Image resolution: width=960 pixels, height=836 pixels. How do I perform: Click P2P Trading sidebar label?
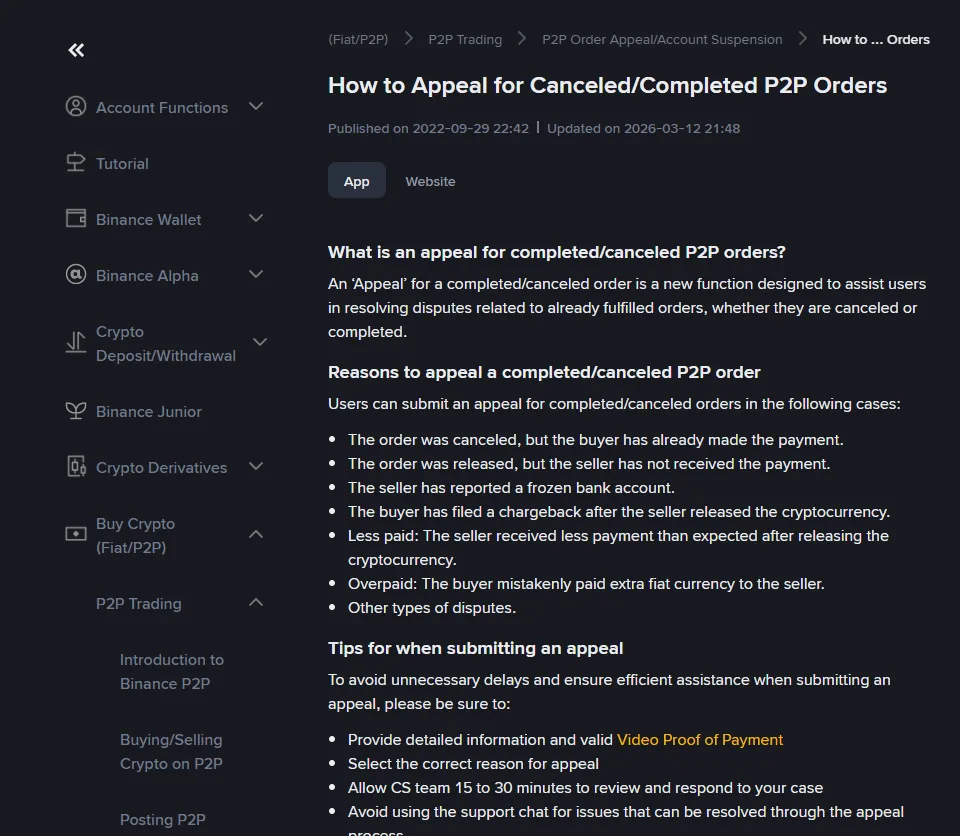(x=139, y=604)
